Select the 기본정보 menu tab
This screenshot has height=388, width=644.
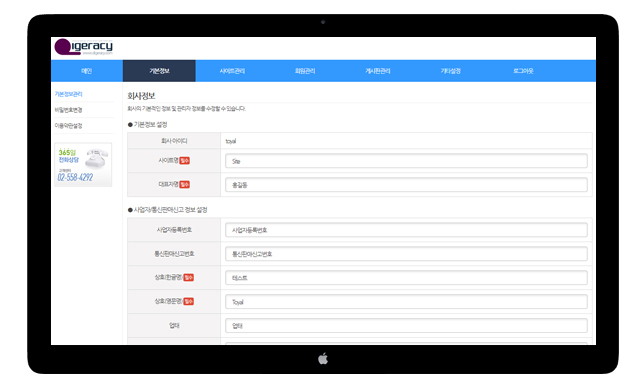(x=159, y=71)
